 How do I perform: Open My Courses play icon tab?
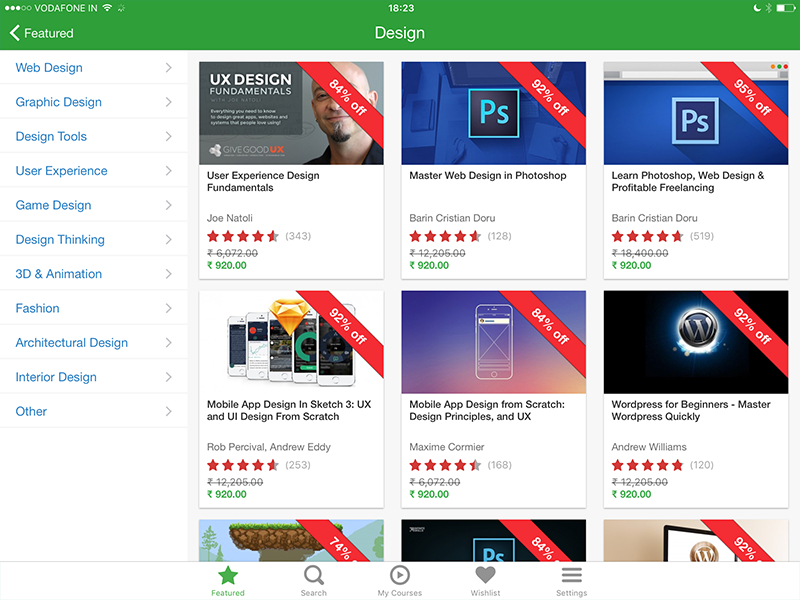(399, 576)
